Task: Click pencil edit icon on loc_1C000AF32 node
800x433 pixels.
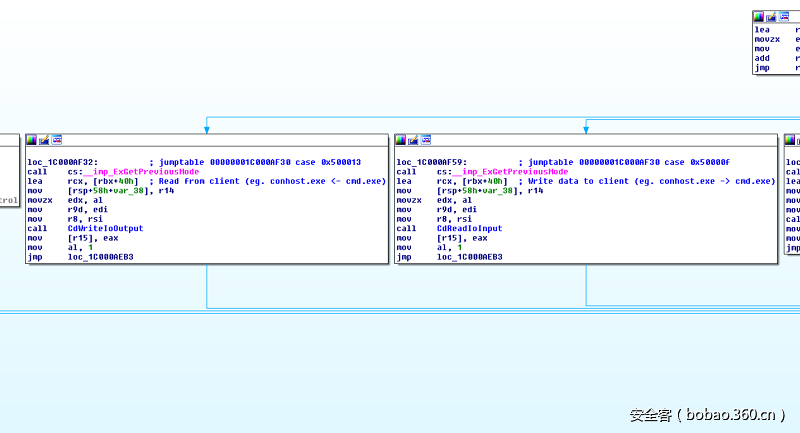Action: point(44,139)
